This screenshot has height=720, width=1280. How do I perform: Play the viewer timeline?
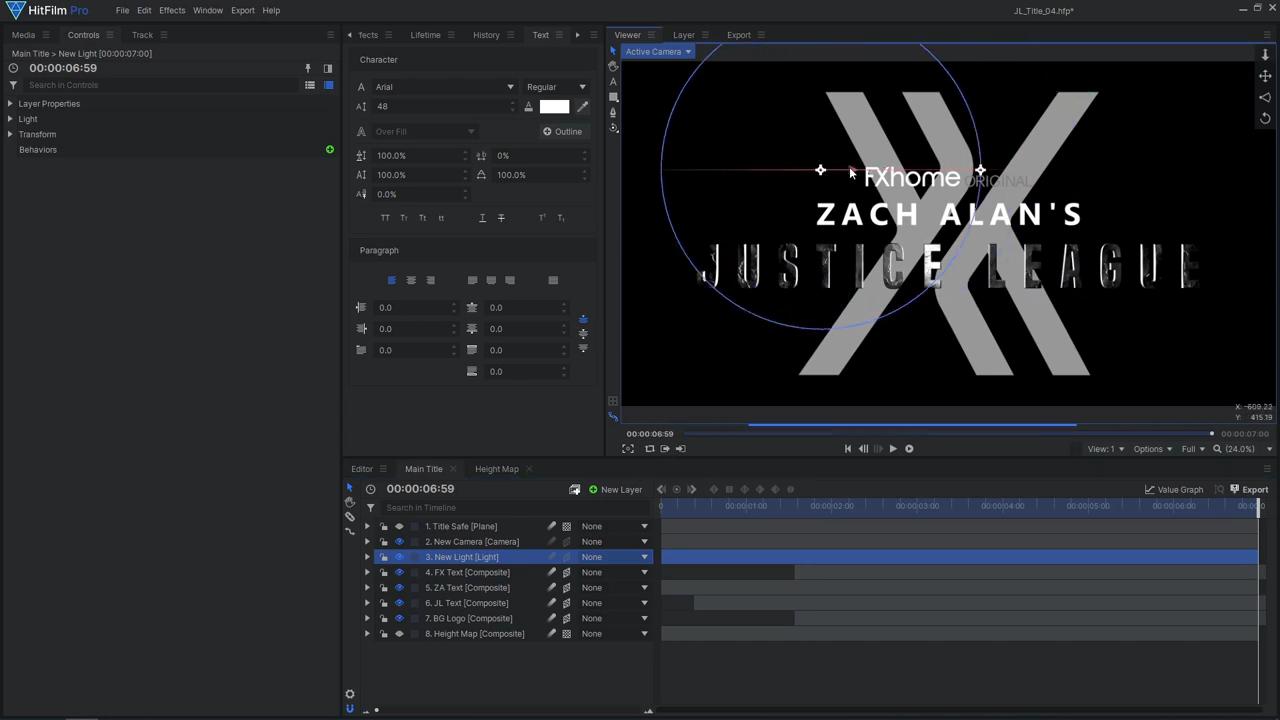[893, 449]
